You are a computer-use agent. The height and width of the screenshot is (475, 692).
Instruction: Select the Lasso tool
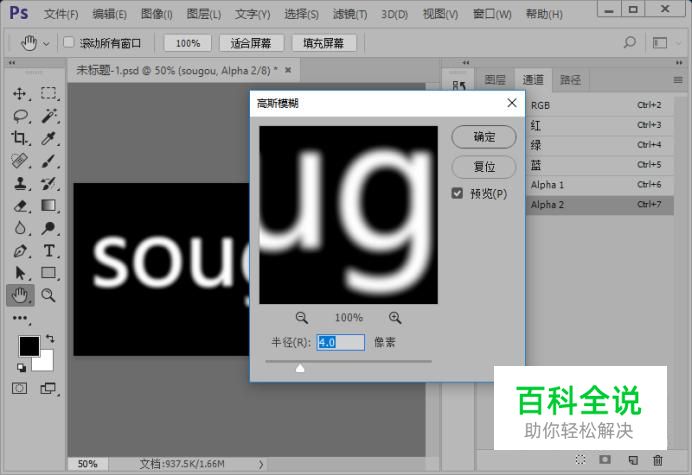click(19, 116)
